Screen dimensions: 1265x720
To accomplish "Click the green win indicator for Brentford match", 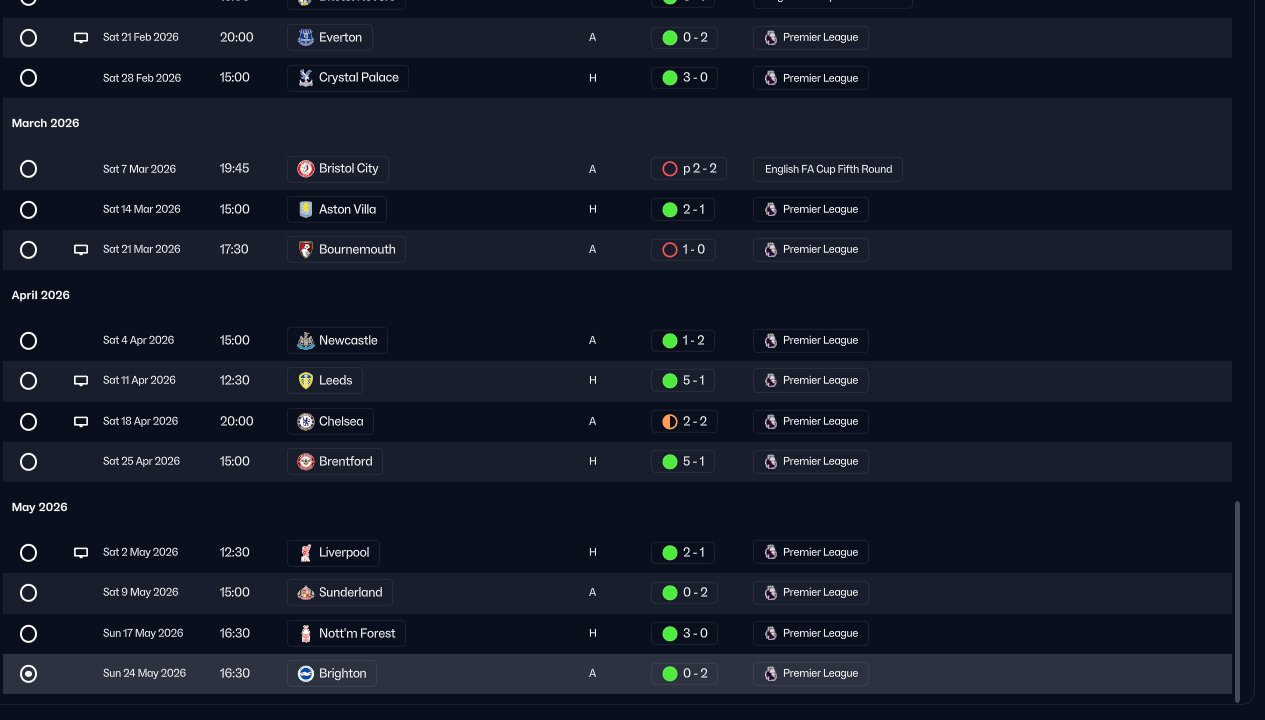I will coord(670,462).
